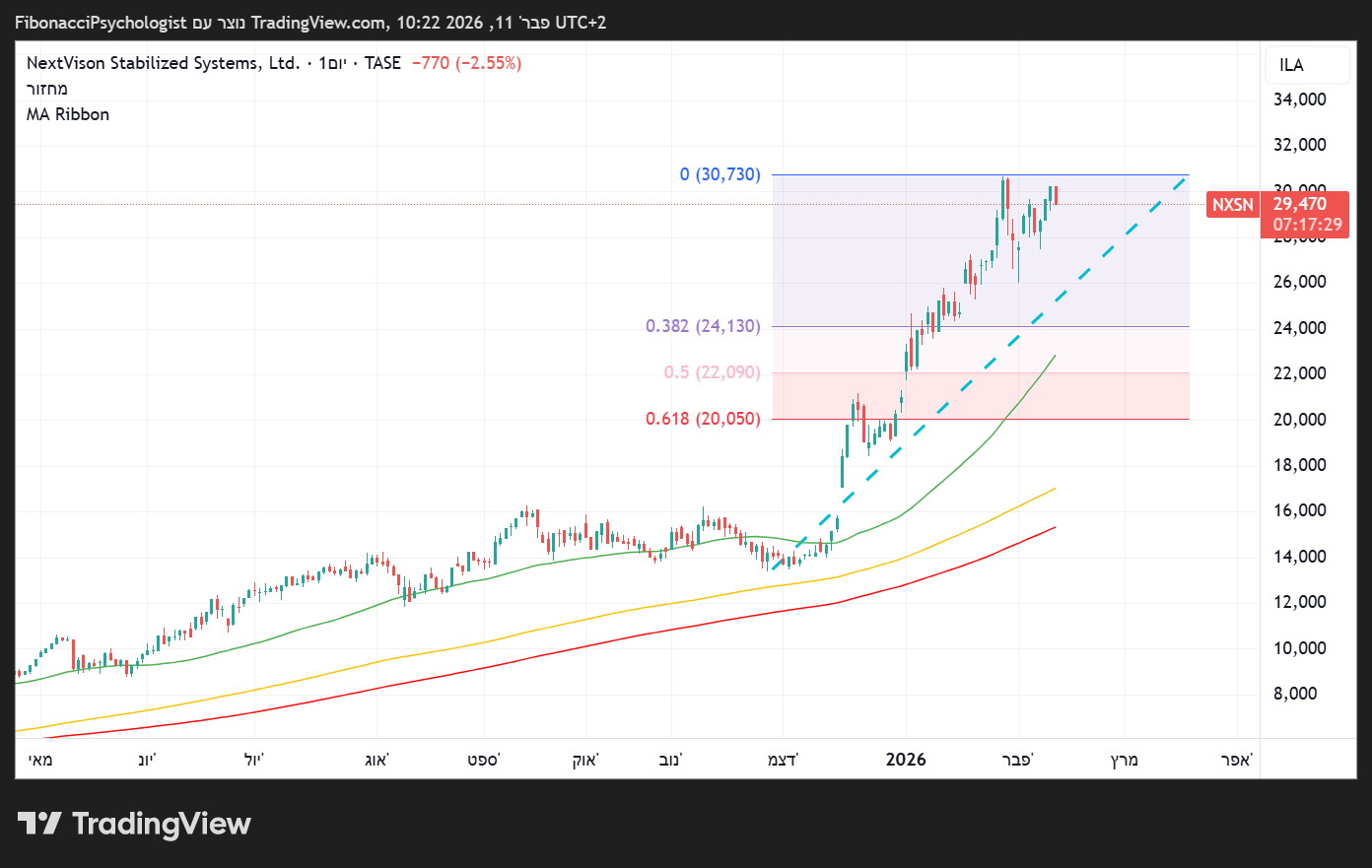Click the נוב' month label on the time axis
The height and width of the screenshot is (868, 1372).
coord(671,760)
